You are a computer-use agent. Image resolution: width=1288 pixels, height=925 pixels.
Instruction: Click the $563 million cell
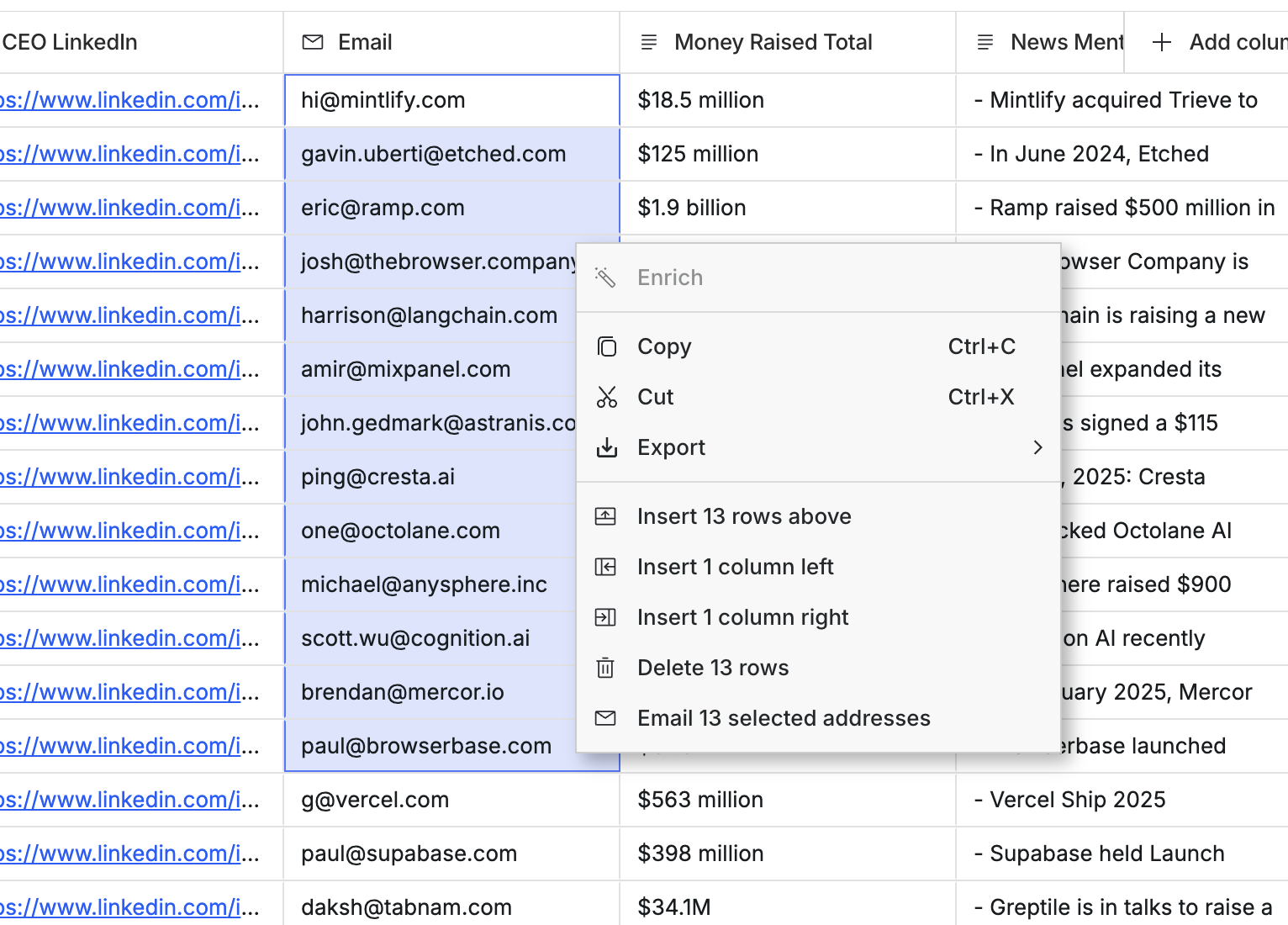coord(788,800)
